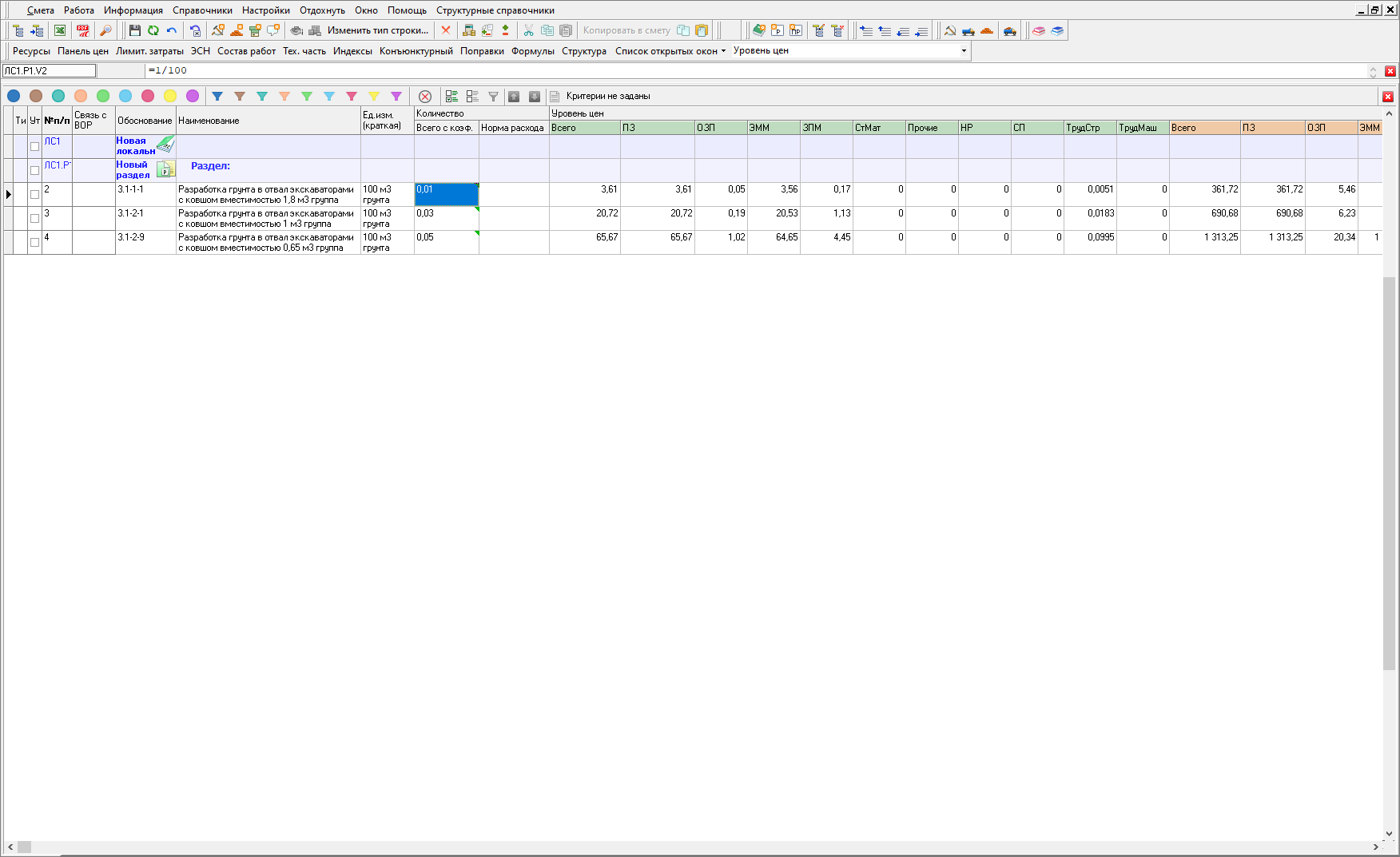This screenshot has width=1400, height=857.
Task: Click the scissors cut icon
Action: click(528, 30)
